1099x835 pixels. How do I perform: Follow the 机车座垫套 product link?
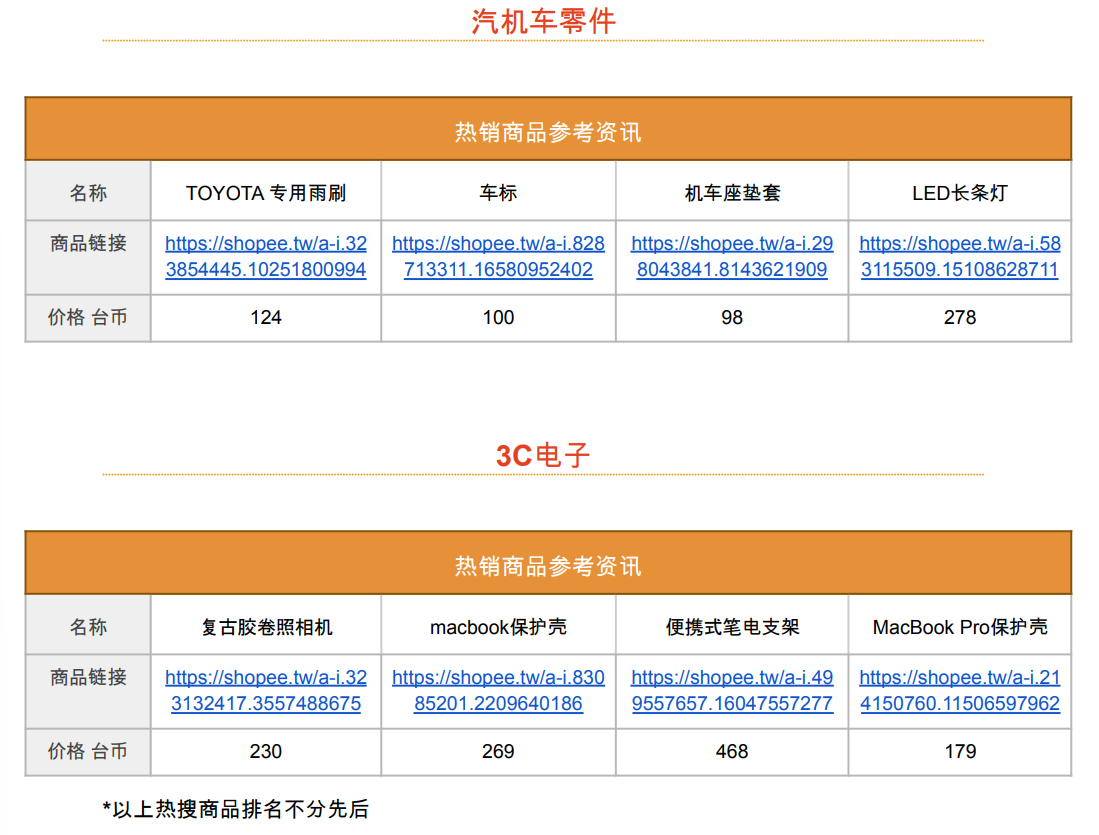point(732,257)
